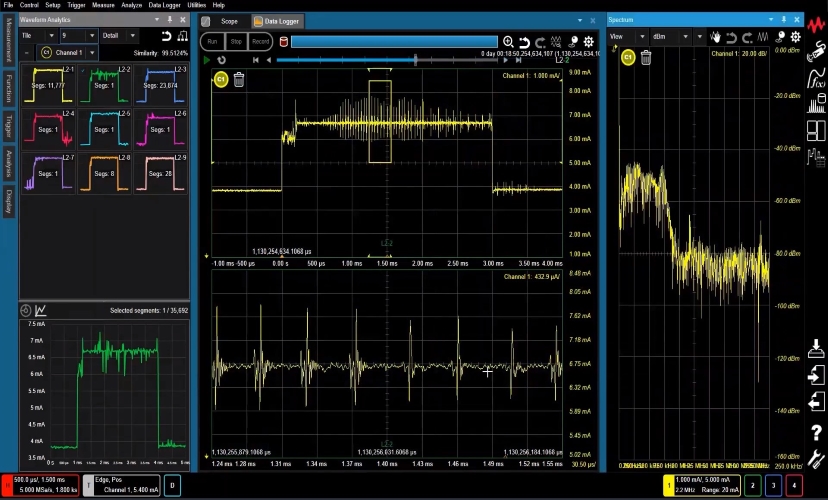
Task: Open the Channel 1 source dropdown
Action: (67, 53)
